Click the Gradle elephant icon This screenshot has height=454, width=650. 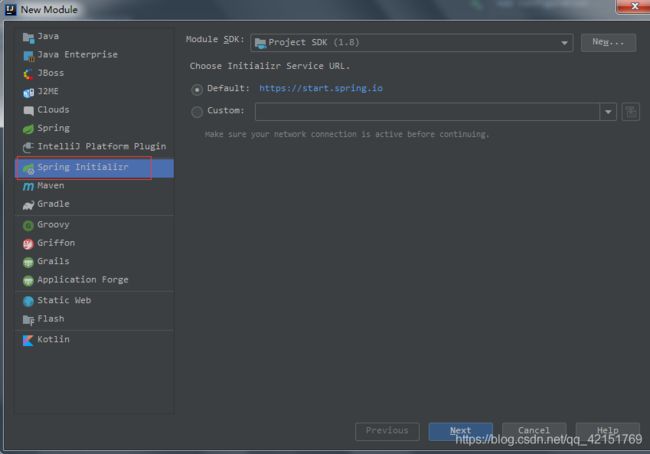[28, 205]
